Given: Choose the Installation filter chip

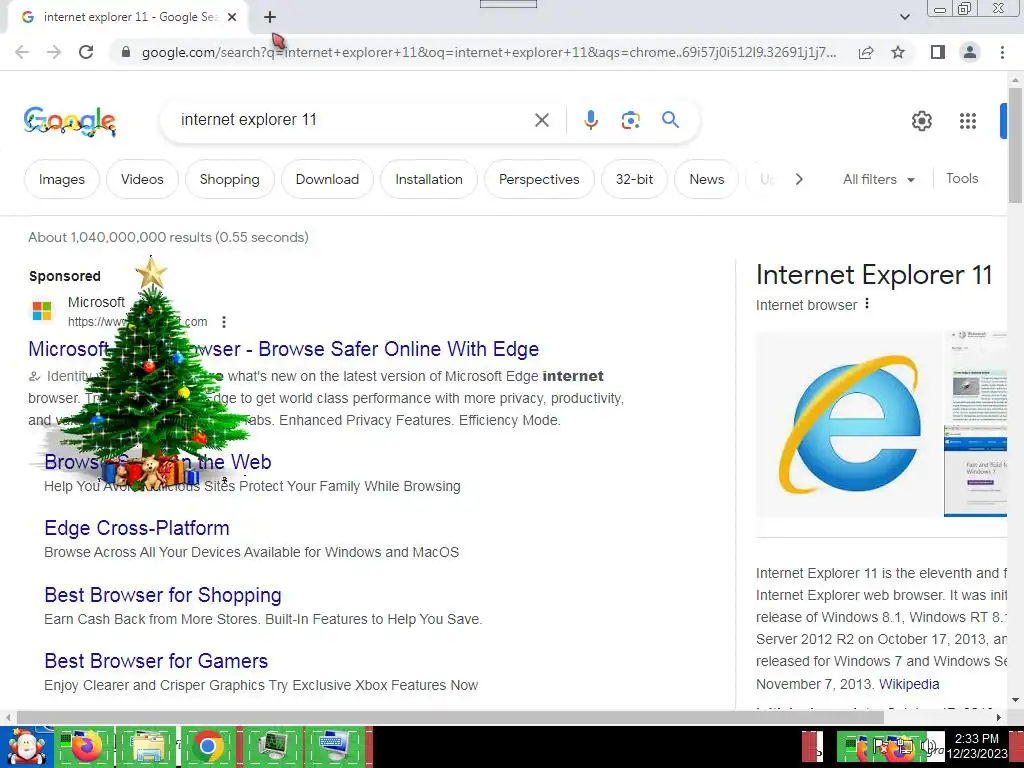Looking at the screenshot, I should [428, 180].
